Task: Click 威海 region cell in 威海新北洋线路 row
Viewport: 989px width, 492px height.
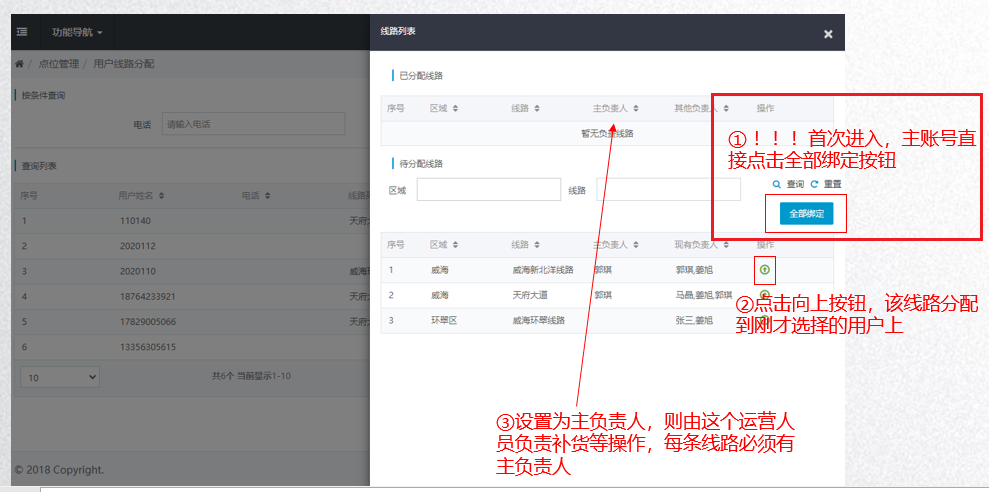Action: click(439, 270)
